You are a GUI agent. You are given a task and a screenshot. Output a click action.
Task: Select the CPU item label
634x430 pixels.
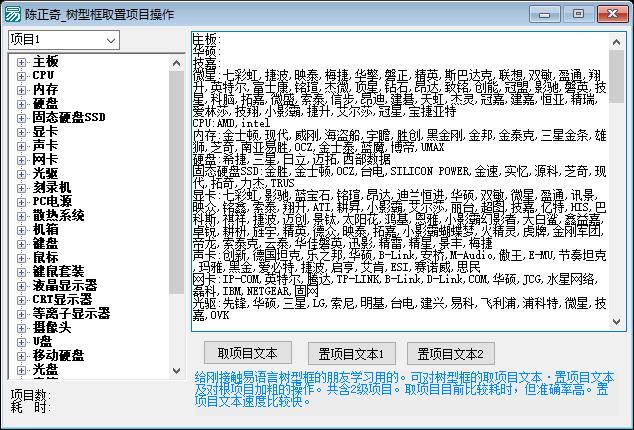(43, 76)
